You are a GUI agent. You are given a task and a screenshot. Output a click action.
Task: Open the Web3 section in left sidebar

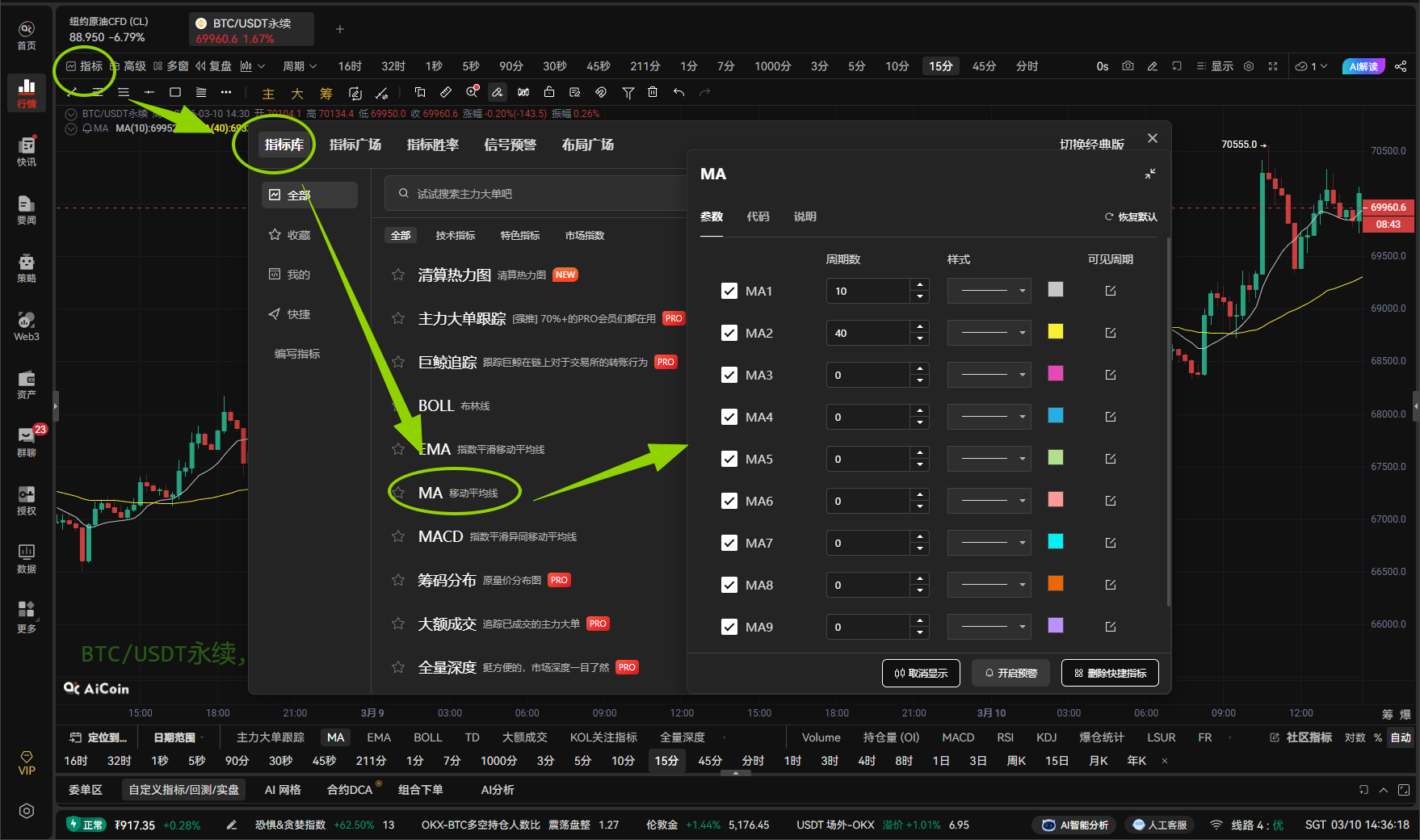coord(27,326)
